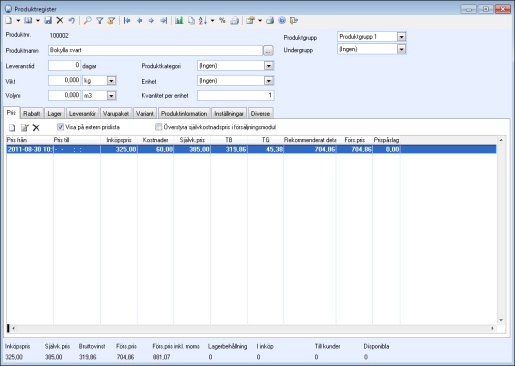Expand the Produktkategori dropdown
Screen dimensions: 515x366
tap(269, 66)
